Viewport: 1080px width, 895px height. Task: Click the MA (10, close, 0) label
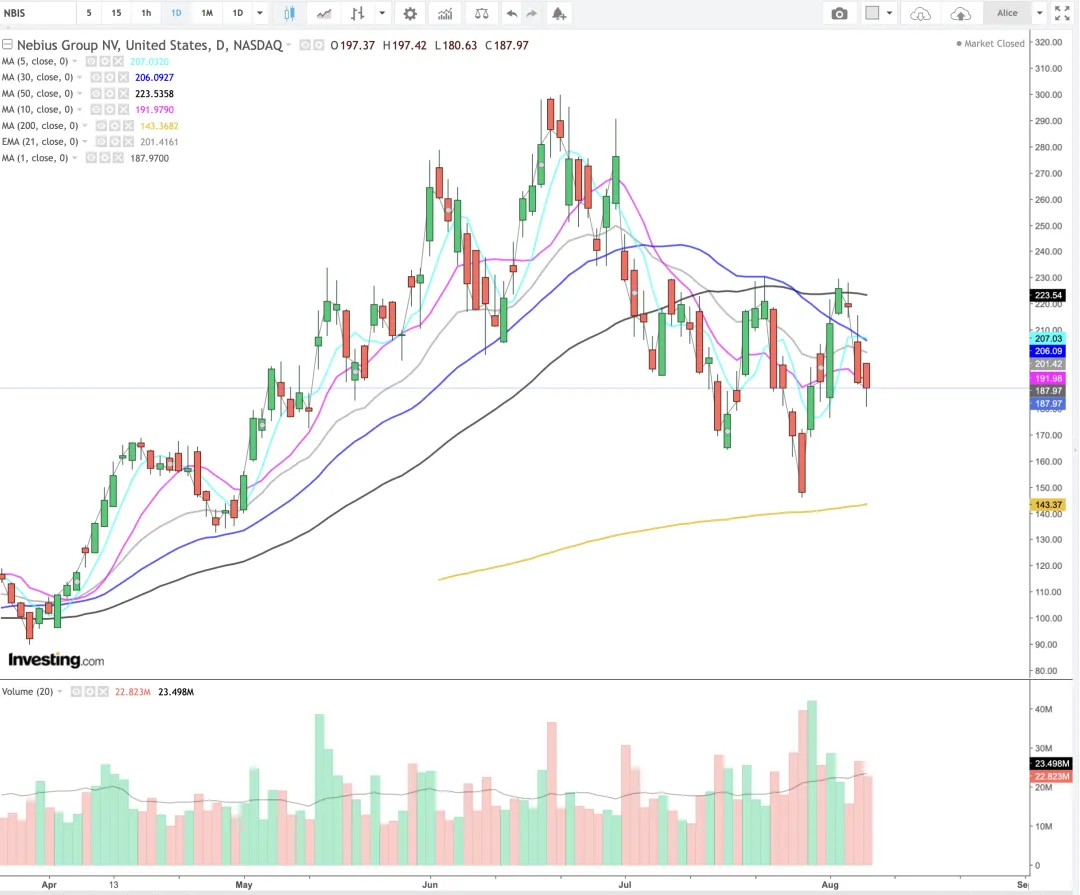point(37,110)
